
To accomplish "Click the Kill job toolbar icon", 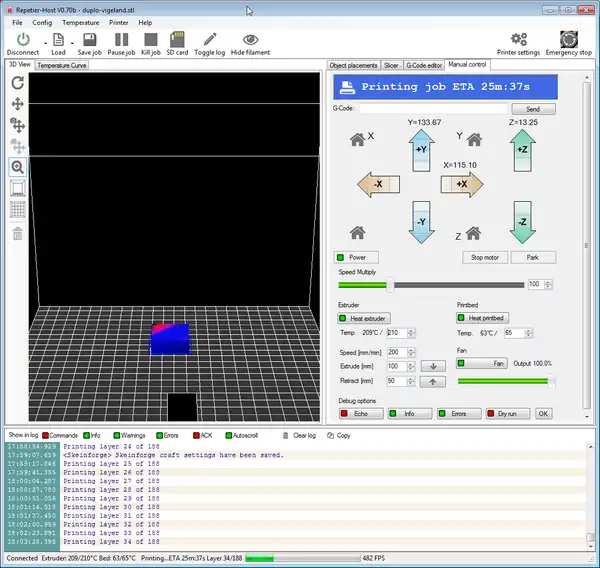I will (150, 42).
